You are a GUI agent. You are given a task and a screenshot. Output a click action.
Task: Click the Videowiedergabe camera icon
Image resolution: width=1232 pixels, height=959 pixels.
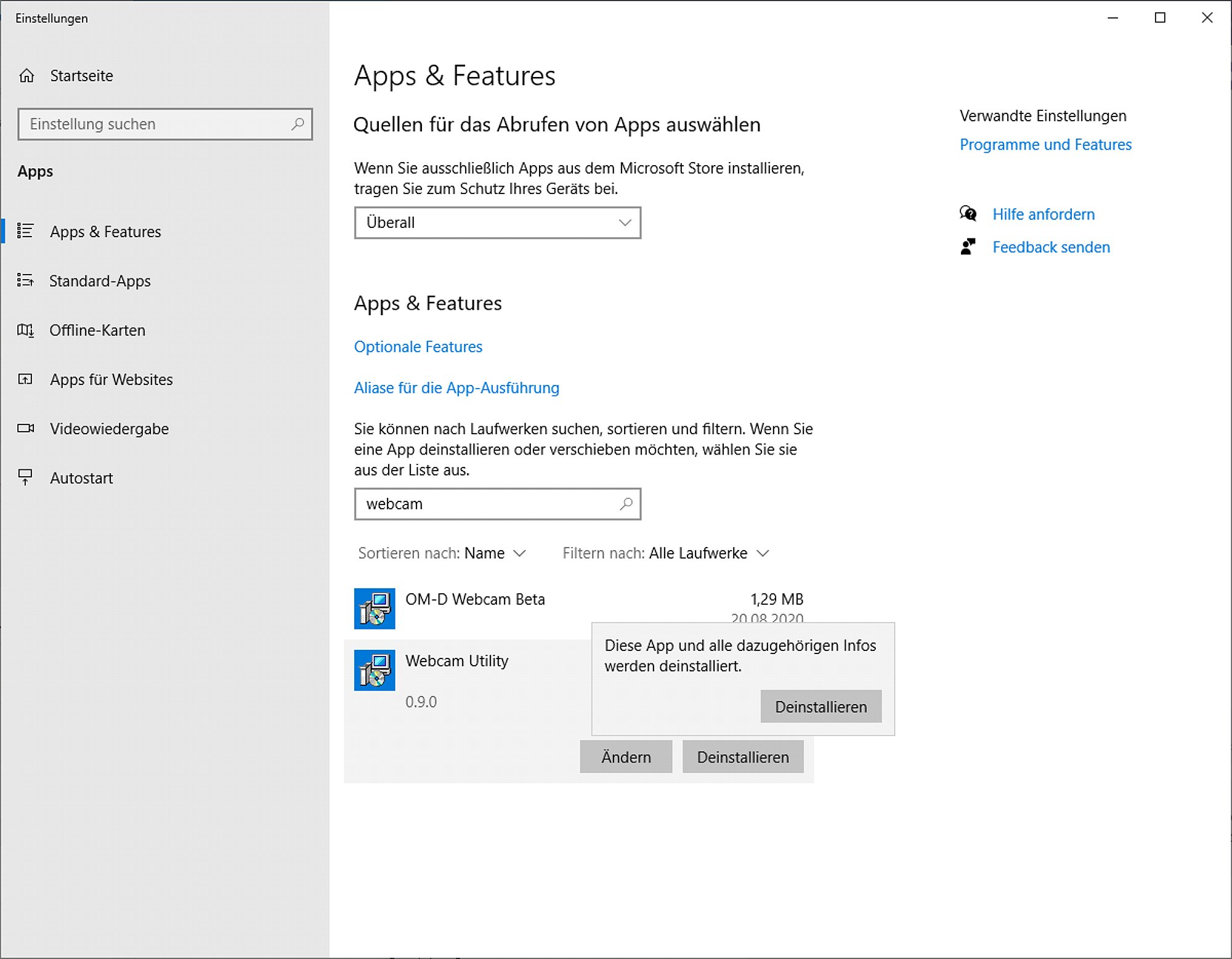click(25, 428)
